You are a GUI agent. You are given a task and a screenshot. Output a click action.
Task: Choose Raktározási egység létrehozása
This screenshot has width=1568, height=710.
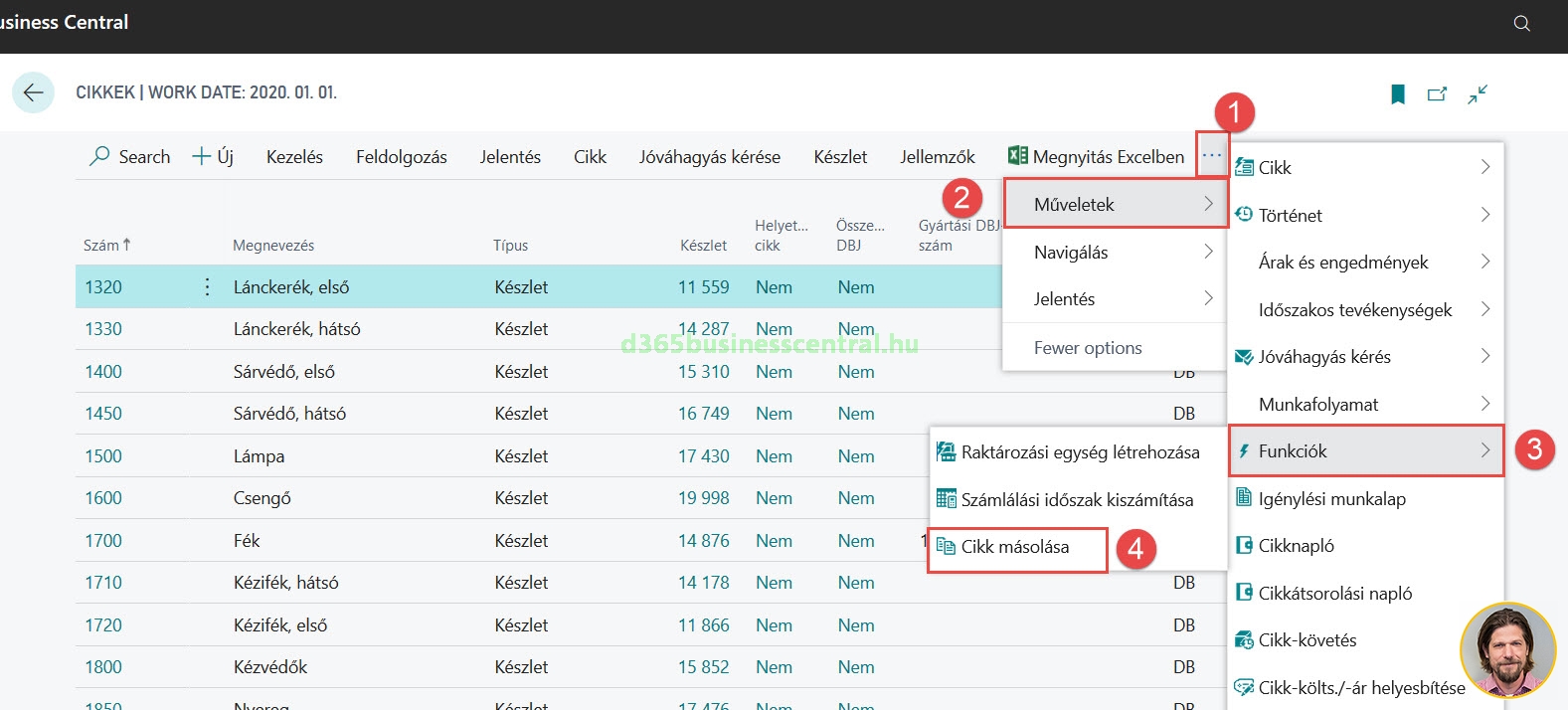point(1079,452)
